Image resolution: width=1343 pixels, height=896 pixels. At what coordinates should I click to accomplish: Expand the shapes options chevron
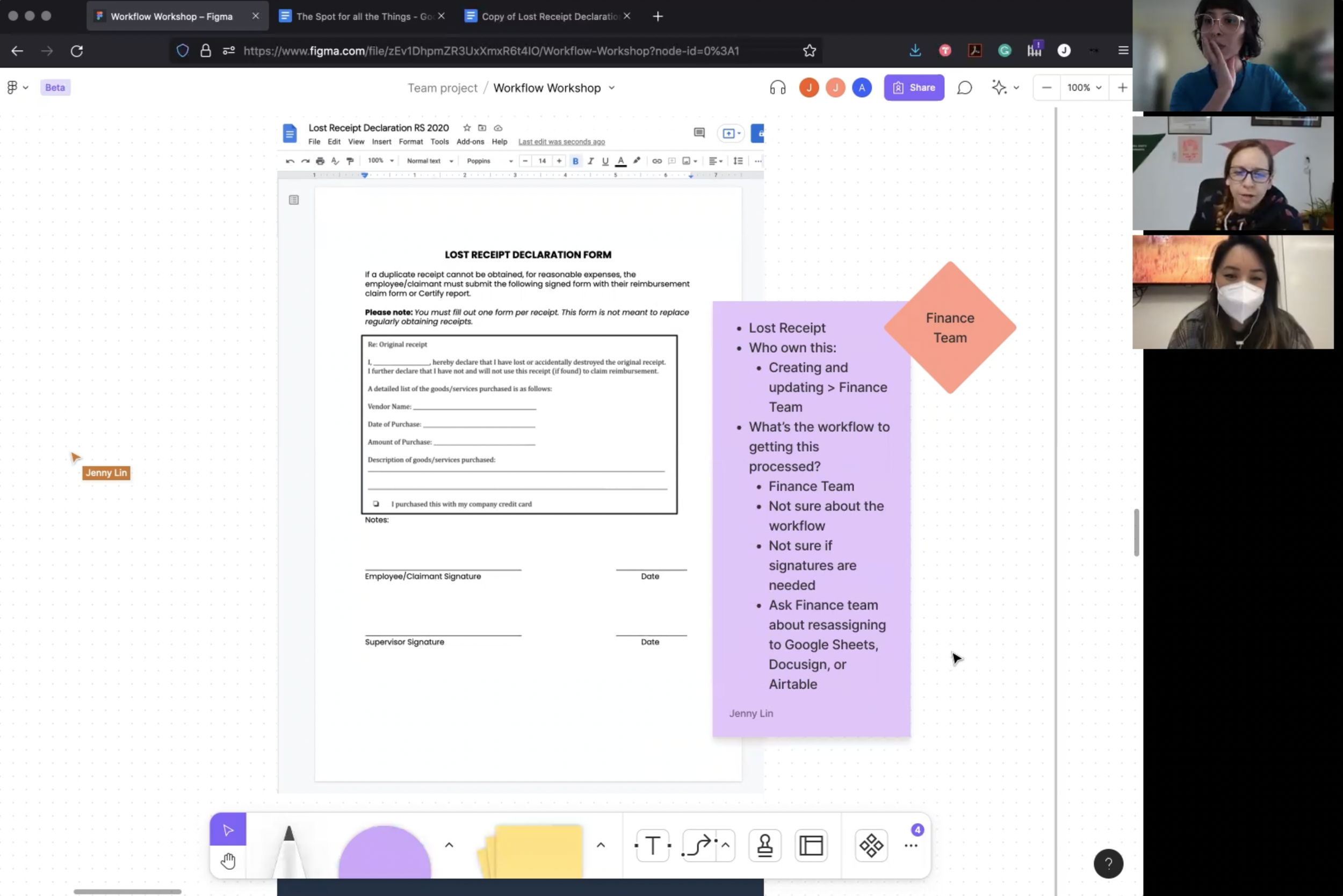pos(449,844)
